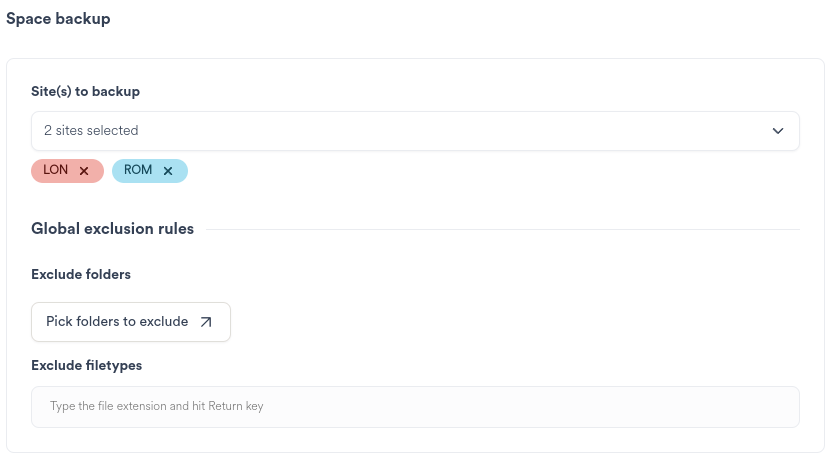Click the Pick folders to exclude button

[x=131, y=322]
